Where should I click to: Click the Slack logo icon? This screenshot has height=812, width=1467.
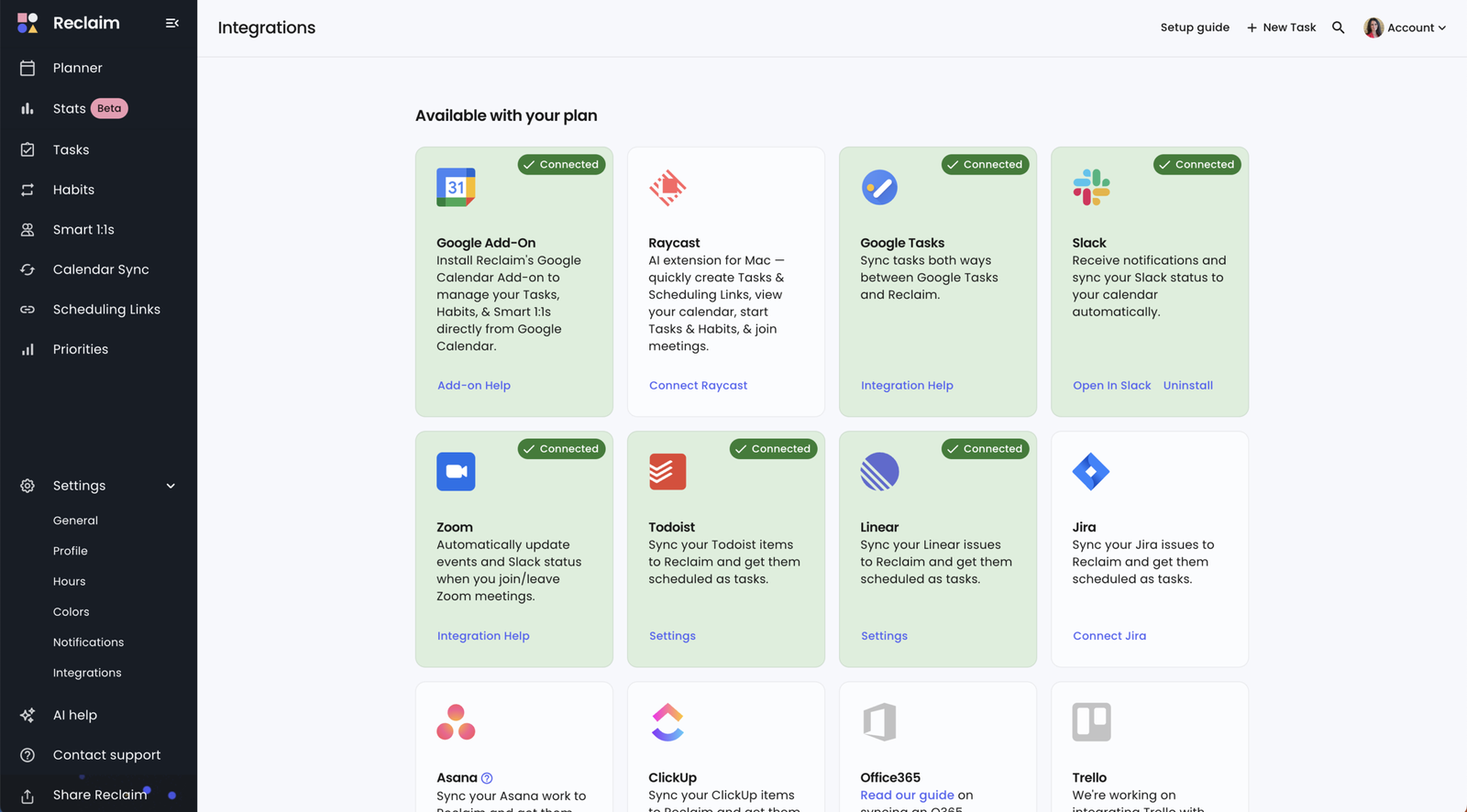(1091, 188)
